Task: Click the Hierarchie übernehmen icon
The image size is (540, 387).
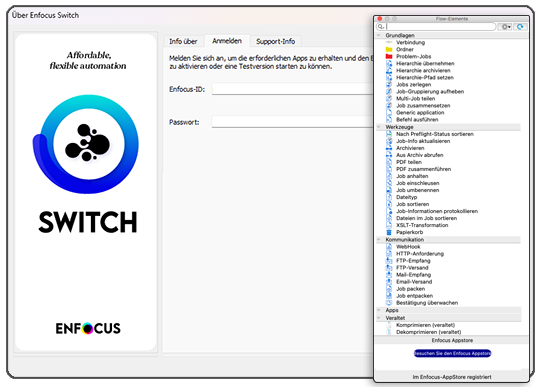Action: click(389, 63)
